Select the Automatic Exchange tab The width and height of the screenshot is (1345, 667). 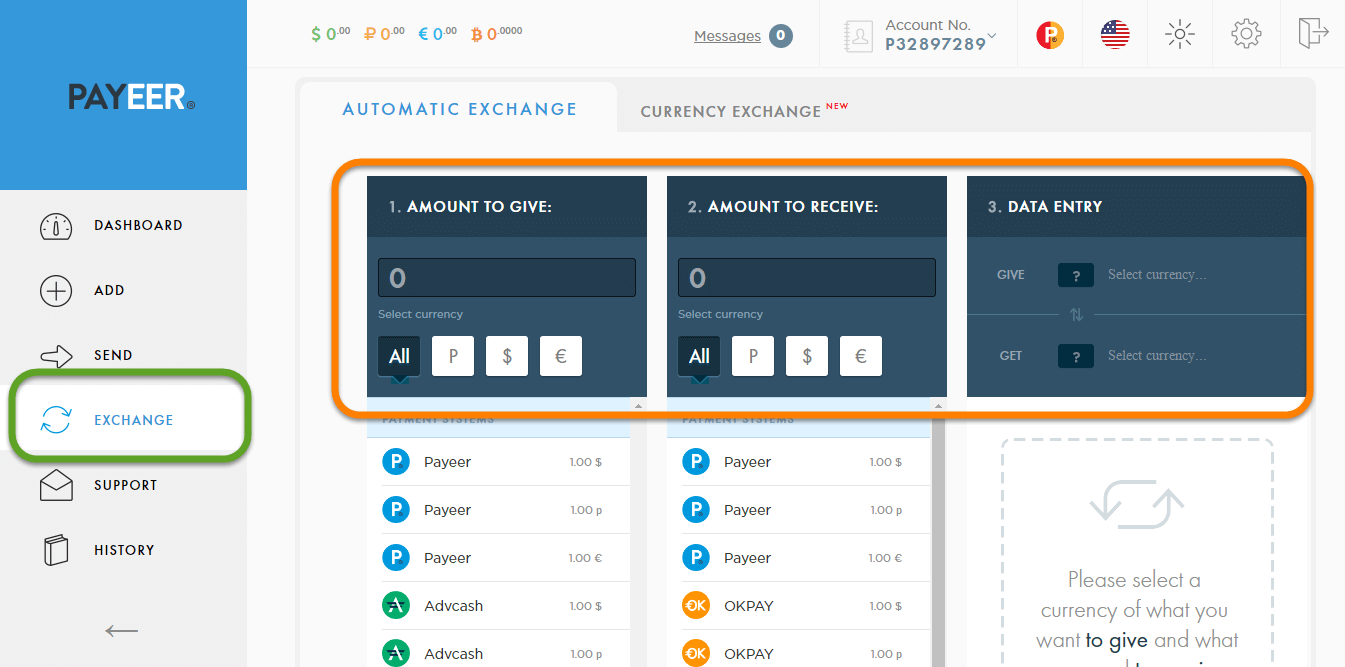coord(459,108)
